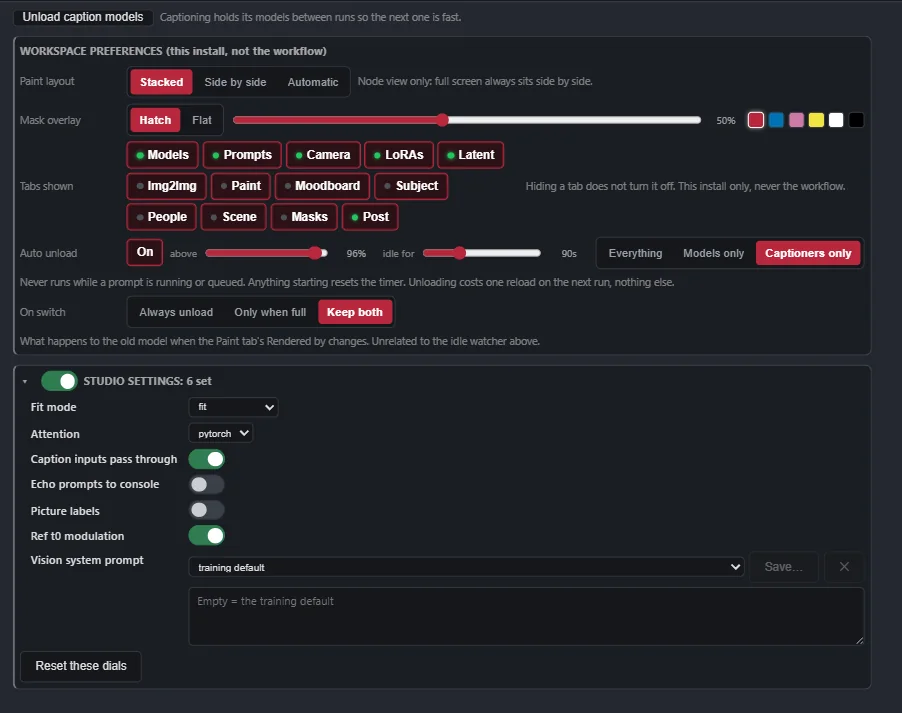Select Stacked paint layout
902x713 pixels.
click(161, 82)
